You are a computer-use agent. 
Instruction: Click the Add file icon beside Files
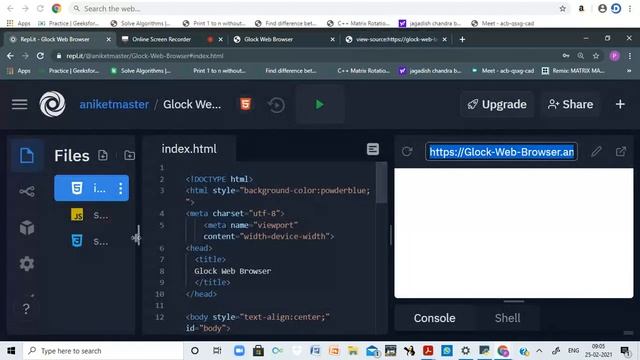tap(103, 155)
